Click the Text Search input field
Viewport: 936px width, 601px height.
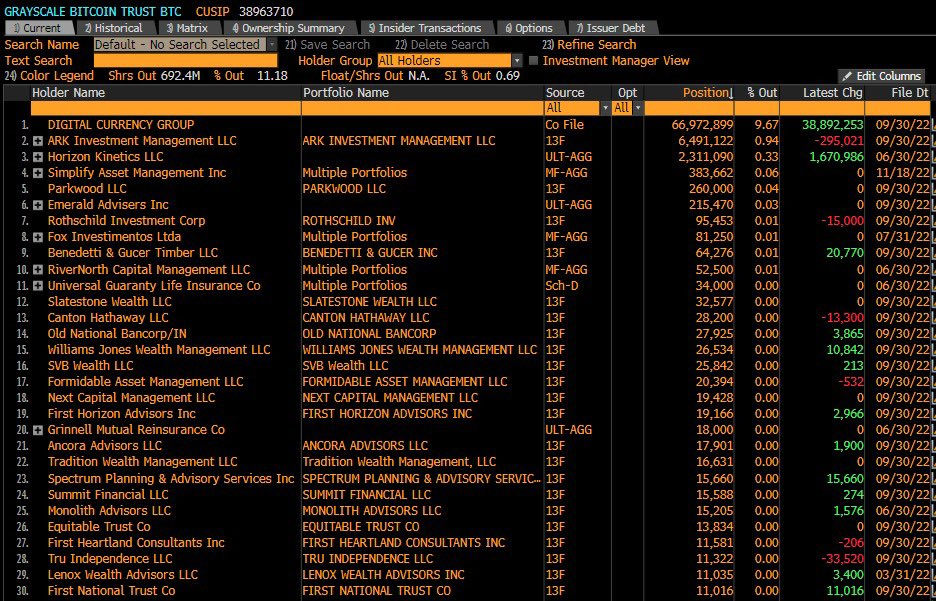[x=186, y=61]
